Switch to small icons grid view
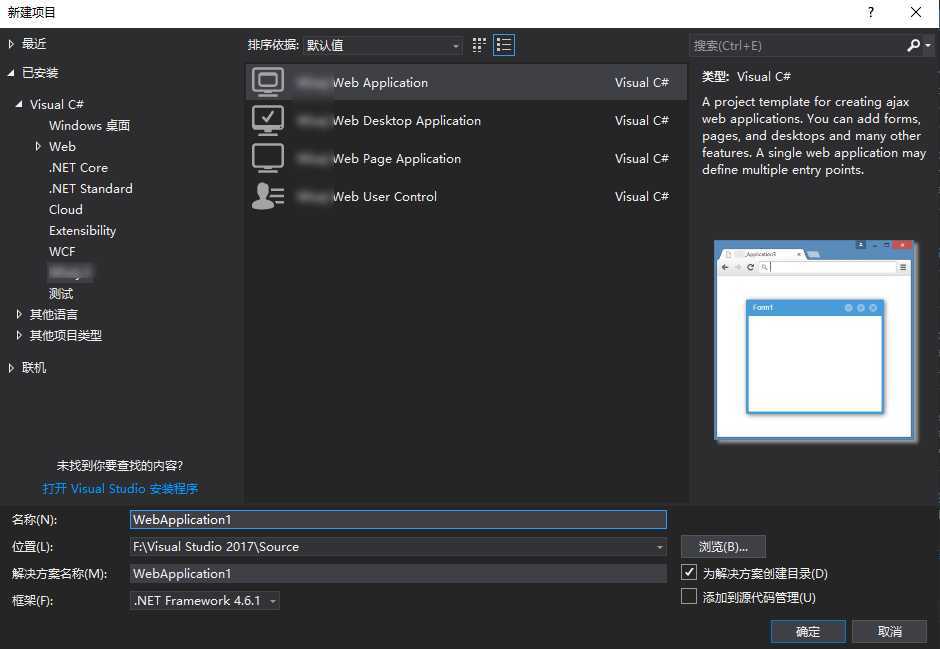940x649 pixels. (x=479, y=45)
